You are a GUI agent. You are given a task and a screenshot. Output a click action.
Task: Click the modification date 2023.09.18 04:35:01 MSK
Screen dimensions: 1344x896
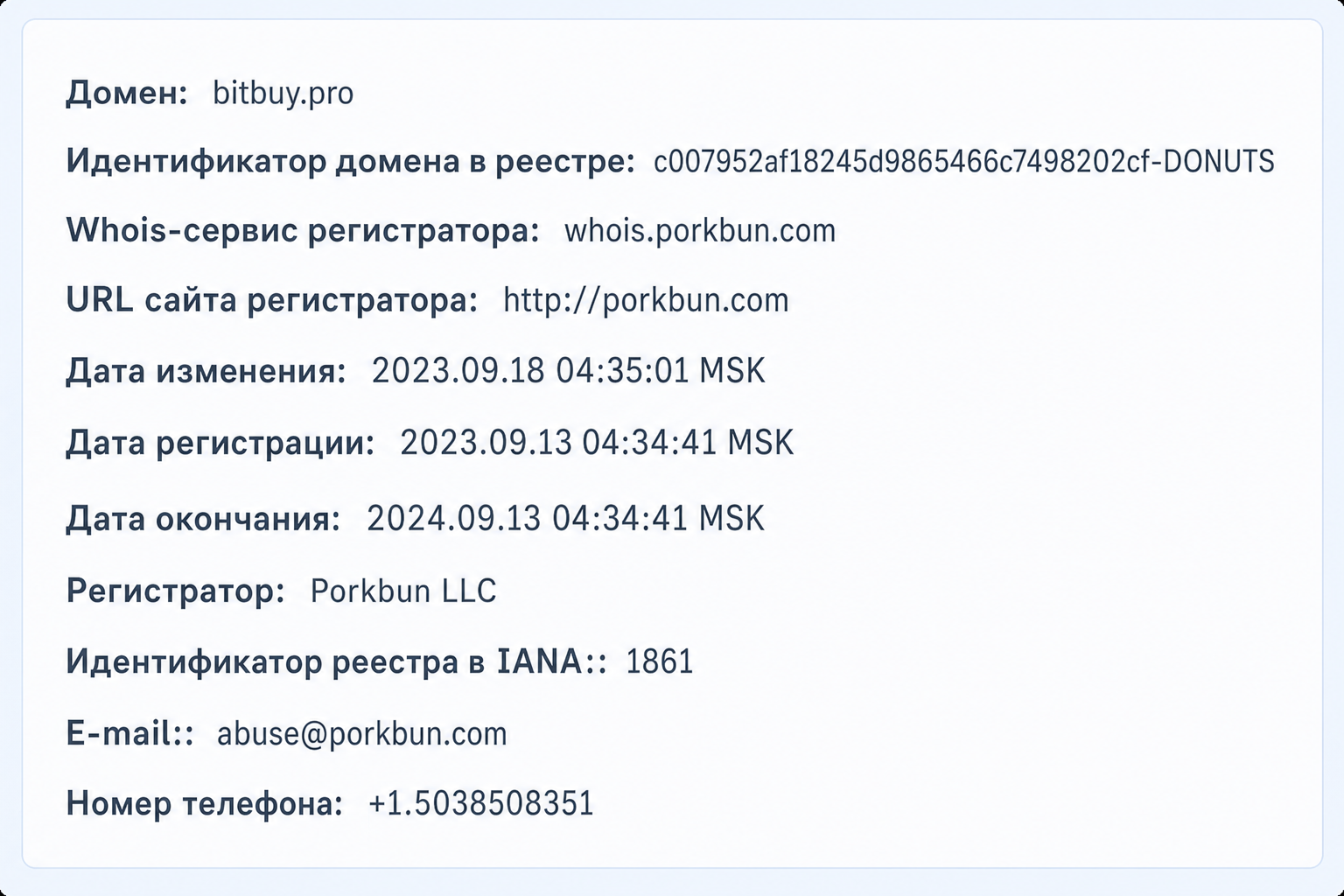point(569,371)
